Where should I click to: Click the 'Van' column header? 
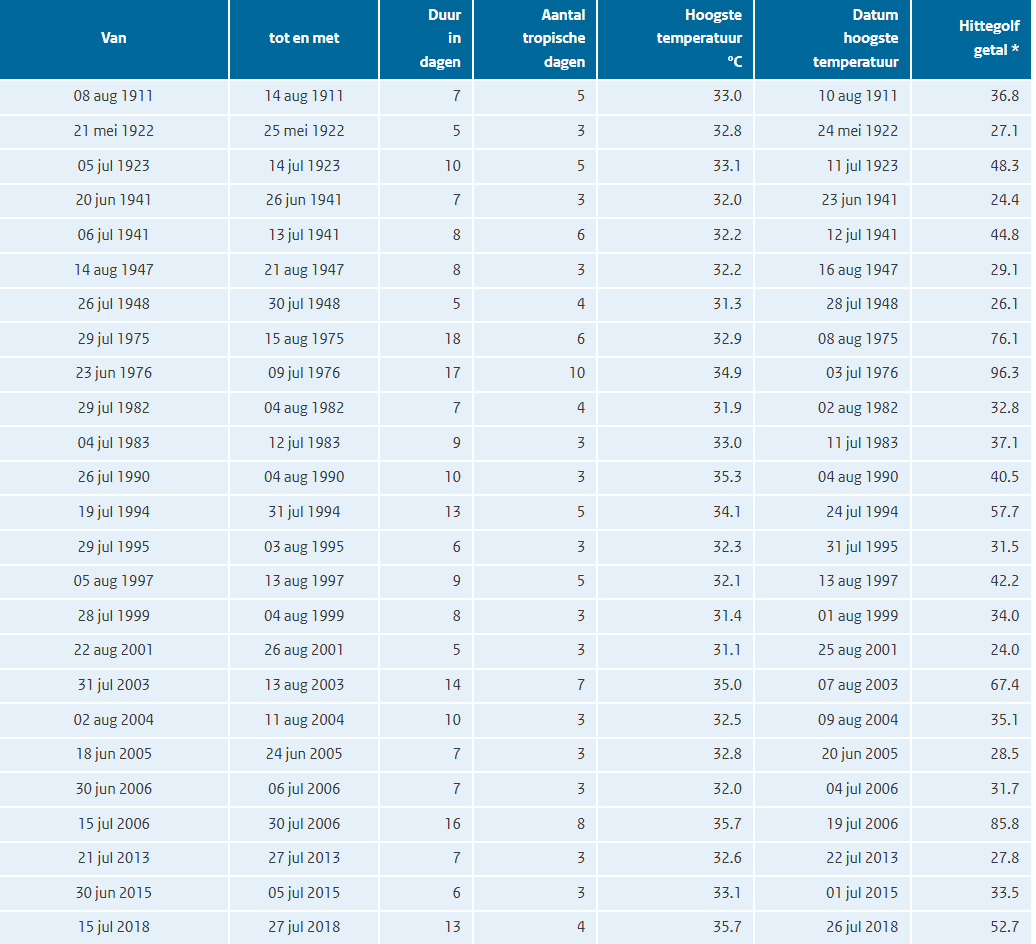tap(114, 38)
